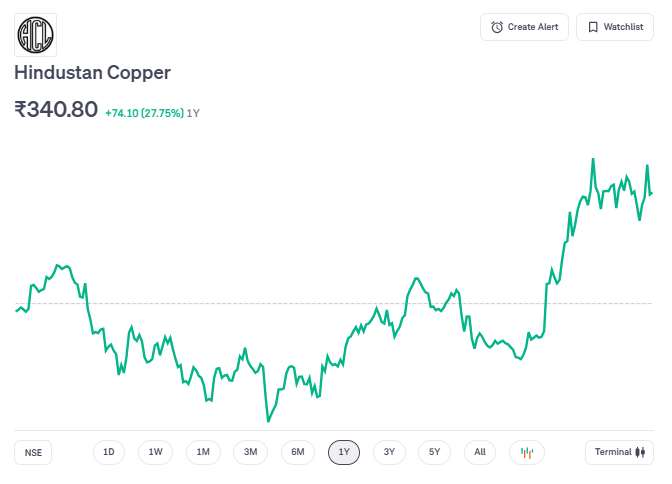
Task: Select the 1W time range
Action: (156, 452)
